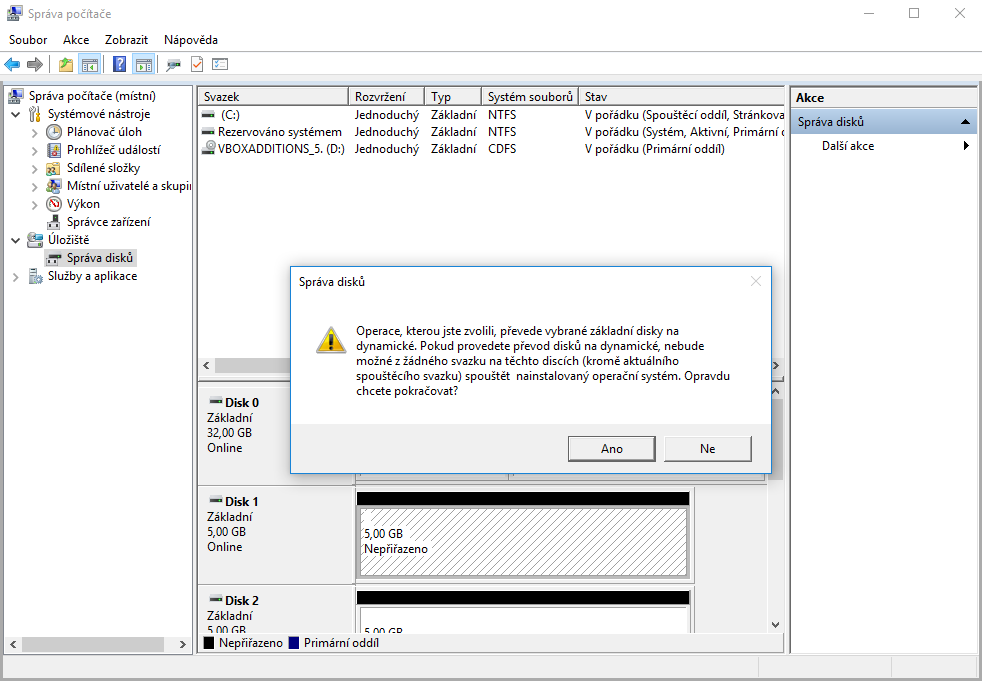Toggle the action pane toolbar icon
Image resolution: width=982 pixels, height=681 pixels.
(143, 65)
